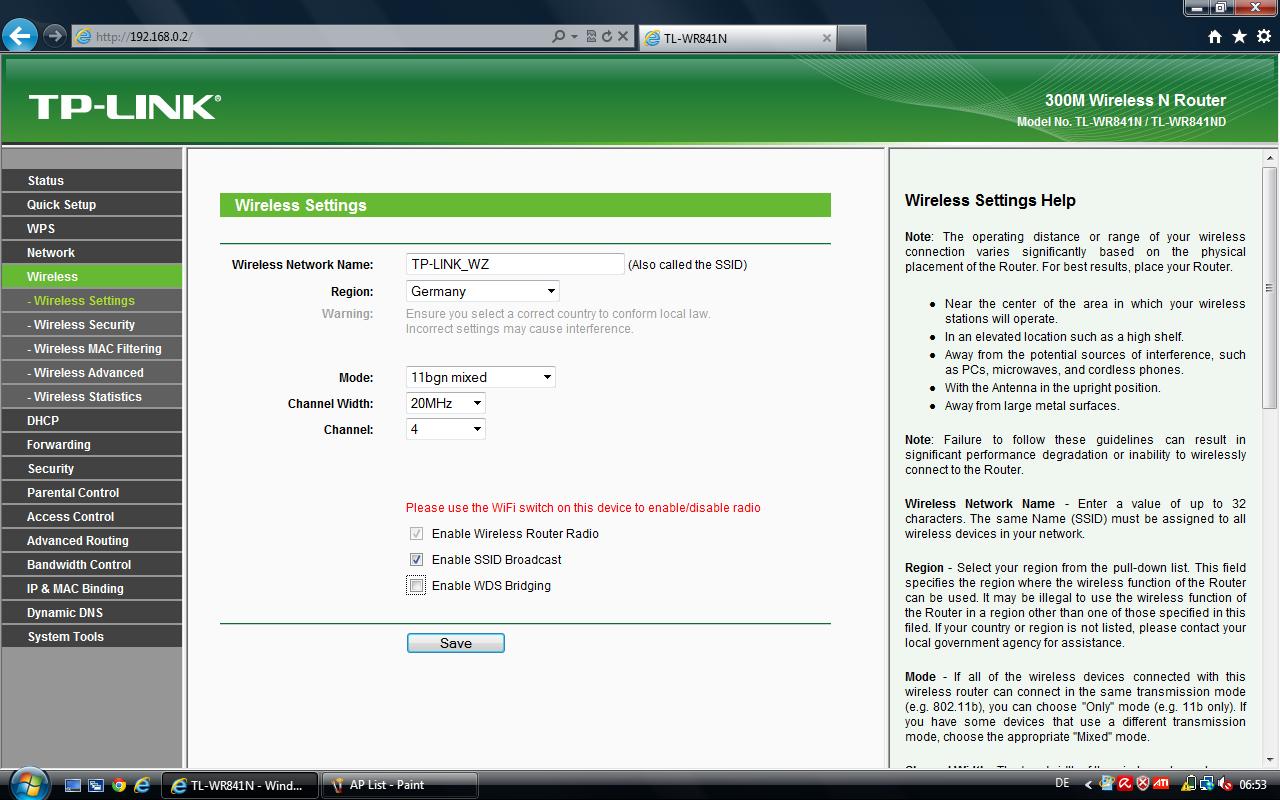The image size is (1280, 800).
Task: Close the TL-WR841N browser tab
Action: 827,38
